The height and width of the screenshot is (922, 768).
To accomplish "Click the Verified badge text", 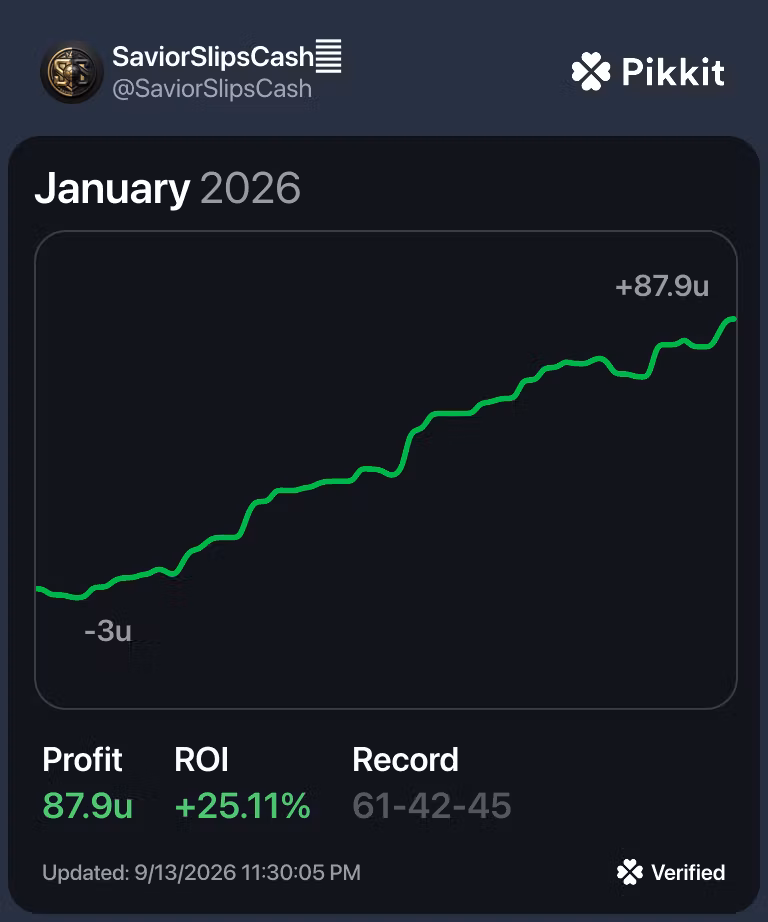I will pyautogui.click(x=688, y=873).
